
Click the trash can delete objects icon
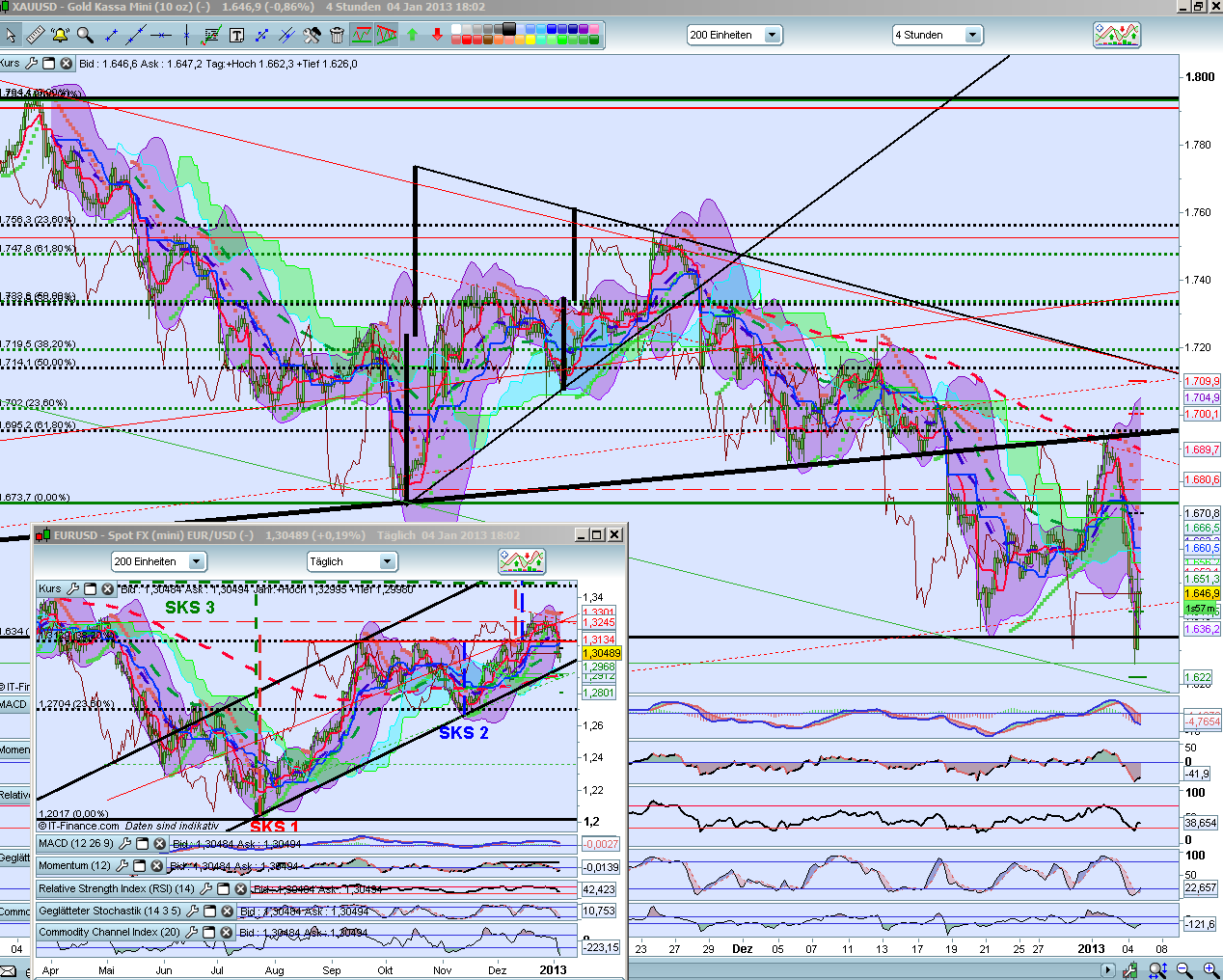click(337, 36)
